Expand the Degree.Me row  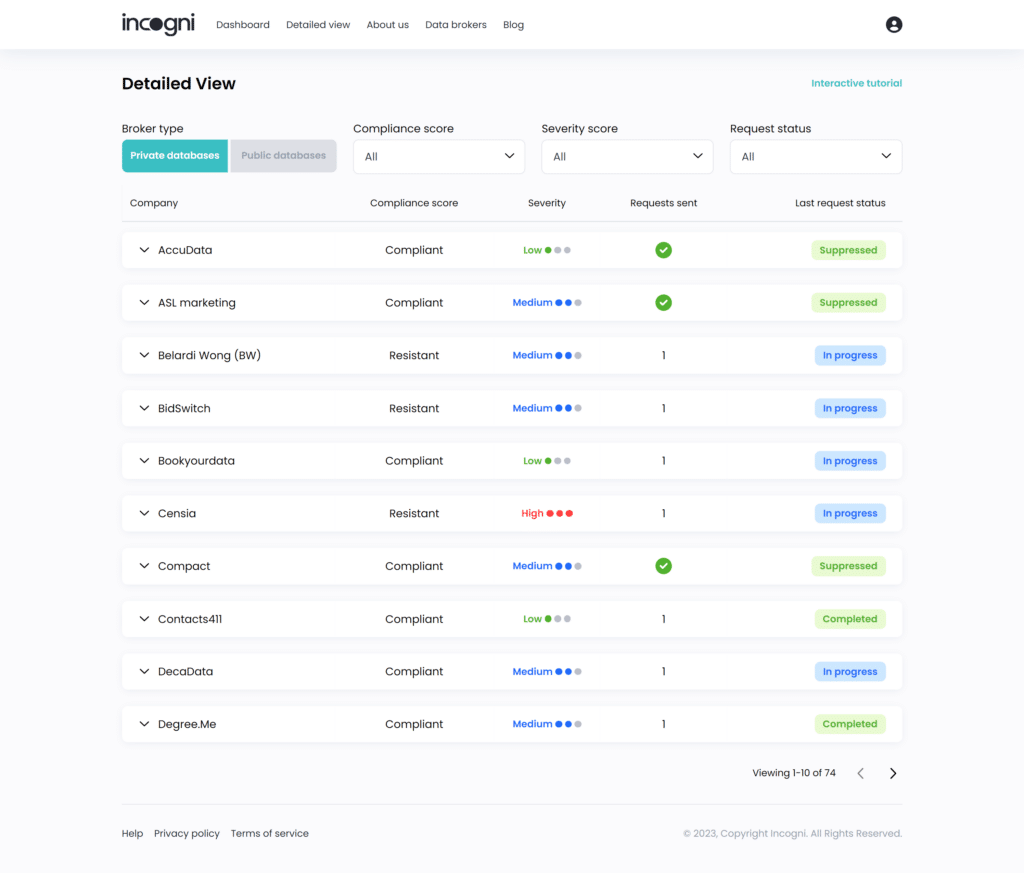(x=144, y=724)
